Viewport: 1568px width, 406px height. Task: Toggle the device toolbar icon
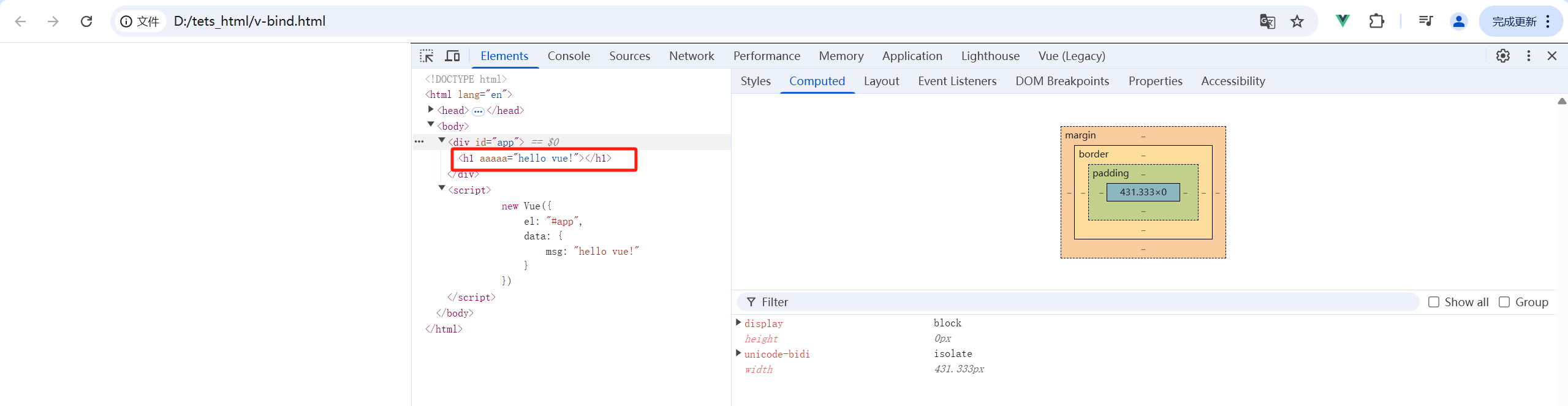pyautogui.click(x=452, y=56)
